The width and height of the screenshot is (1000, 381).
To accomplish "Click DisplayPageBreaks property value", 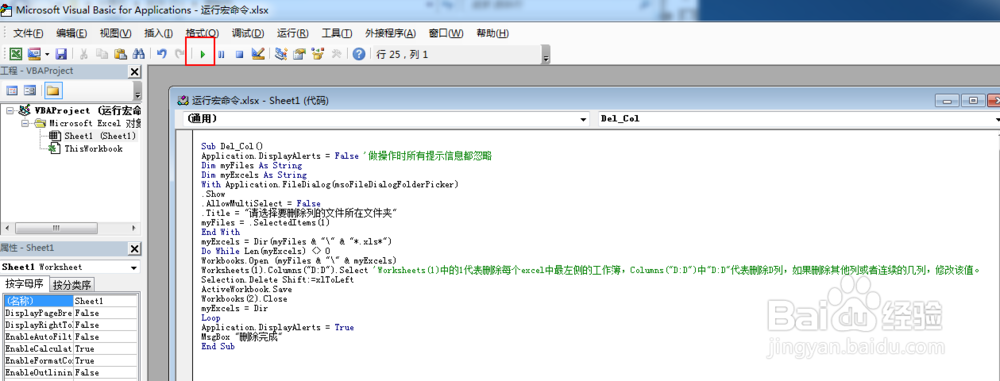I will click(x=105, y=313).
